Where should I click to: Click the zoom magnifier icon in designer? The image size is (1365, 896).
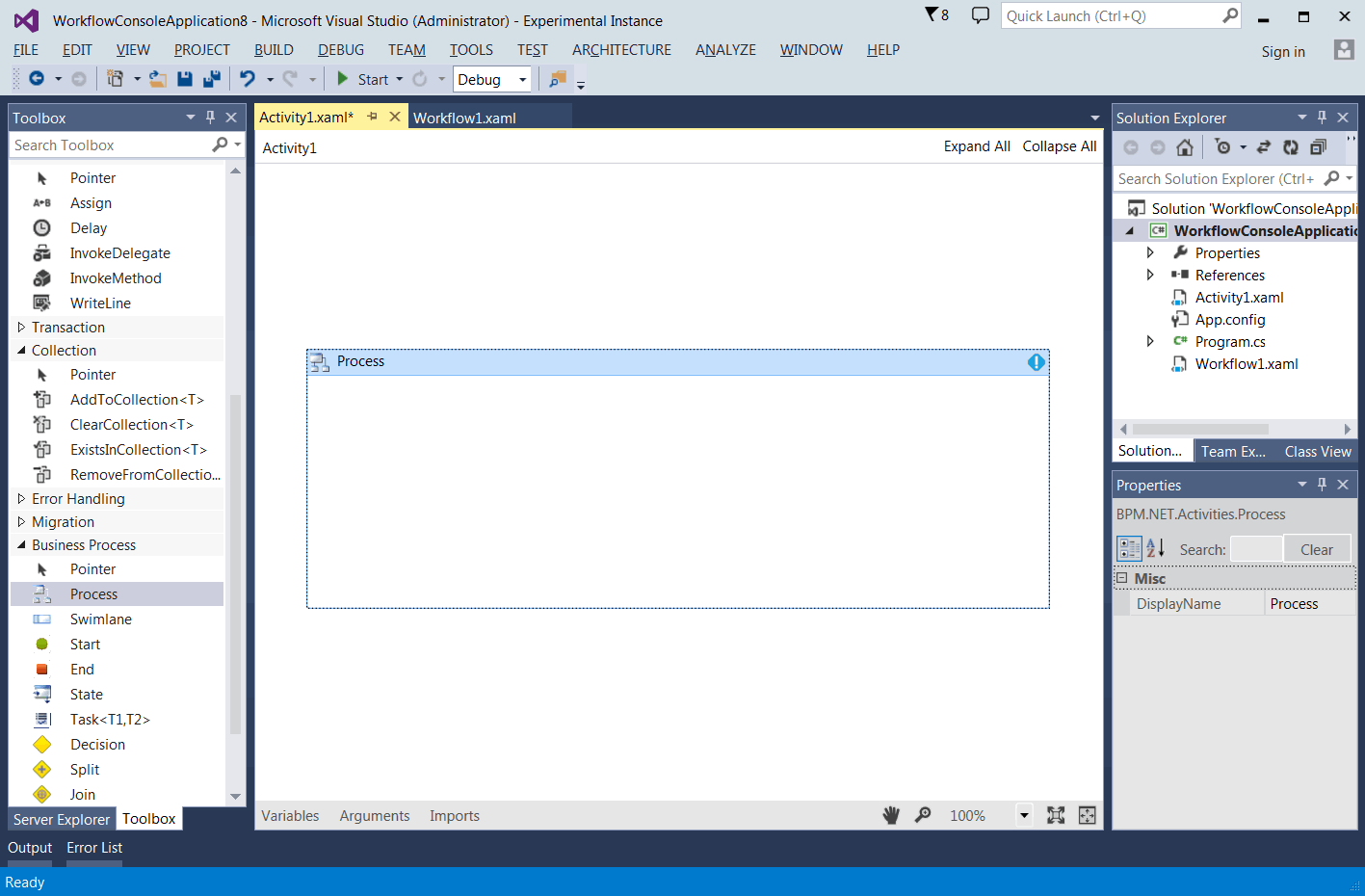tap(923, 815)
